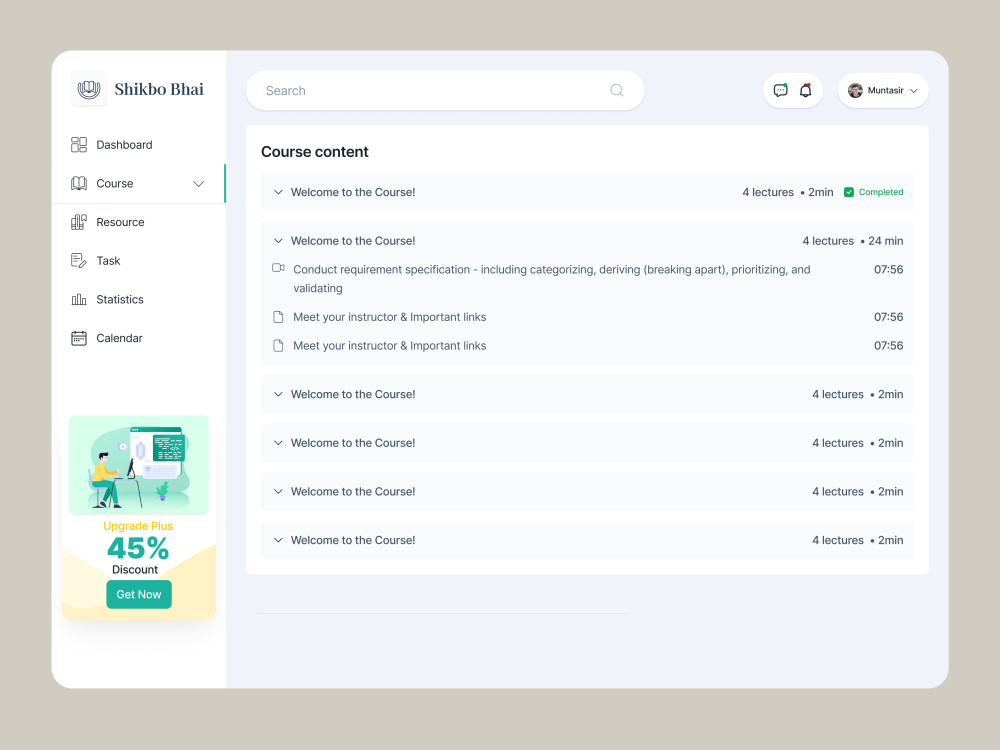Image resolution: width=1000 pixels, height=750 pixels.
Task: Open the Muntasir profile dropdown
Action: point(883,90)
